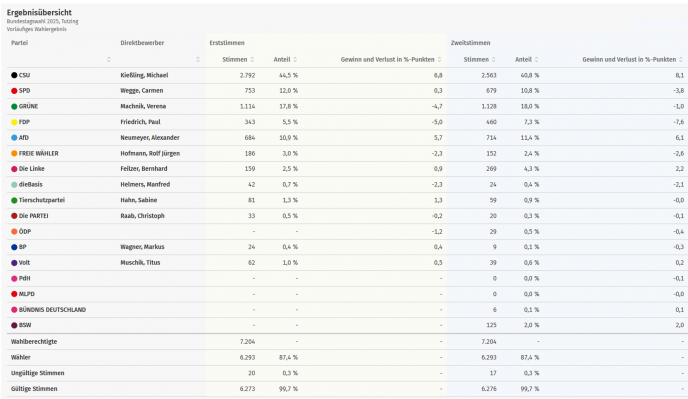Click the AfD blue color dot
688x399 pixels.
14,138
